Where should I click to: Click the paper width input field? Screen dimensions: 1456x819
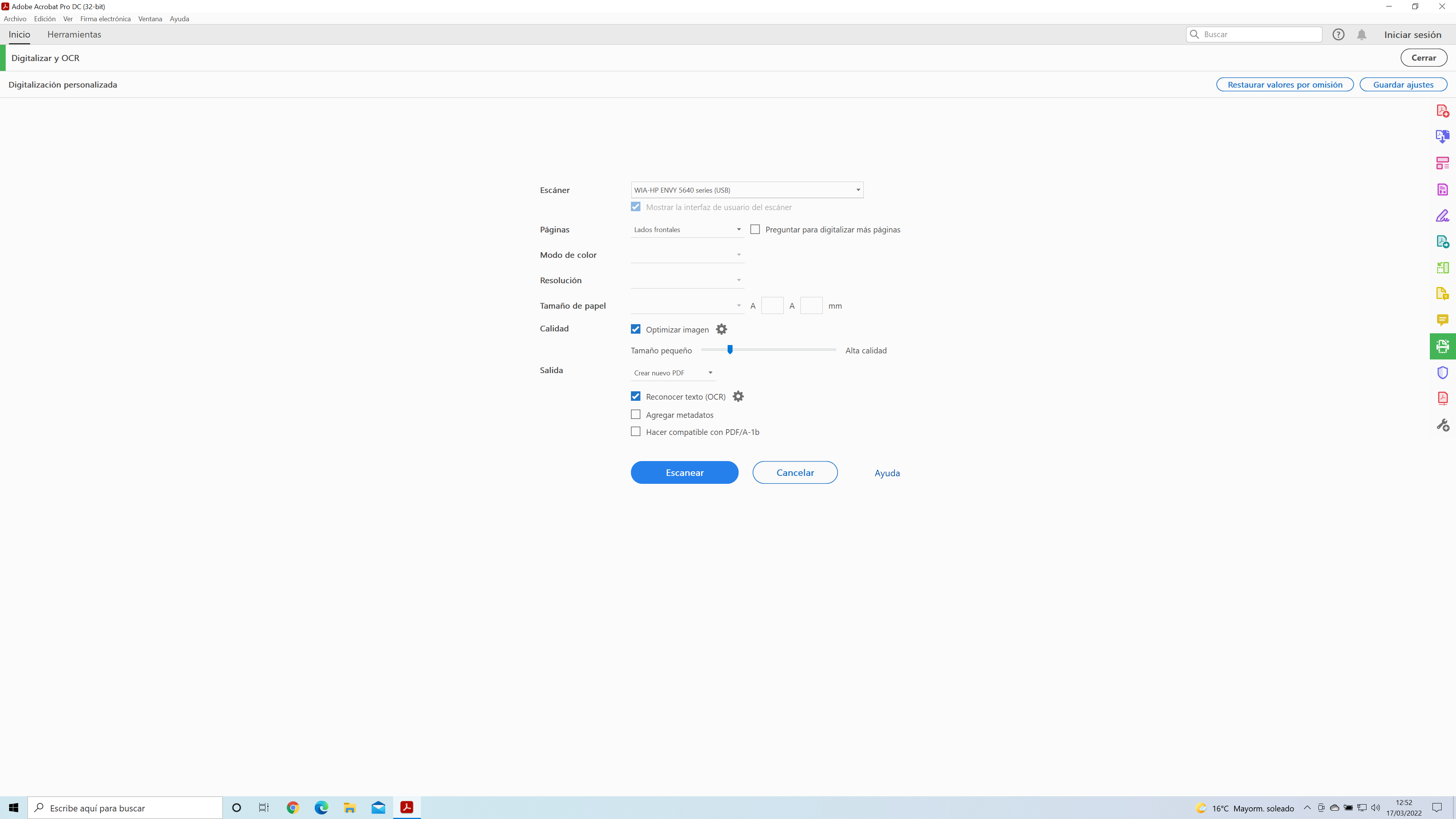pos(772,306)
